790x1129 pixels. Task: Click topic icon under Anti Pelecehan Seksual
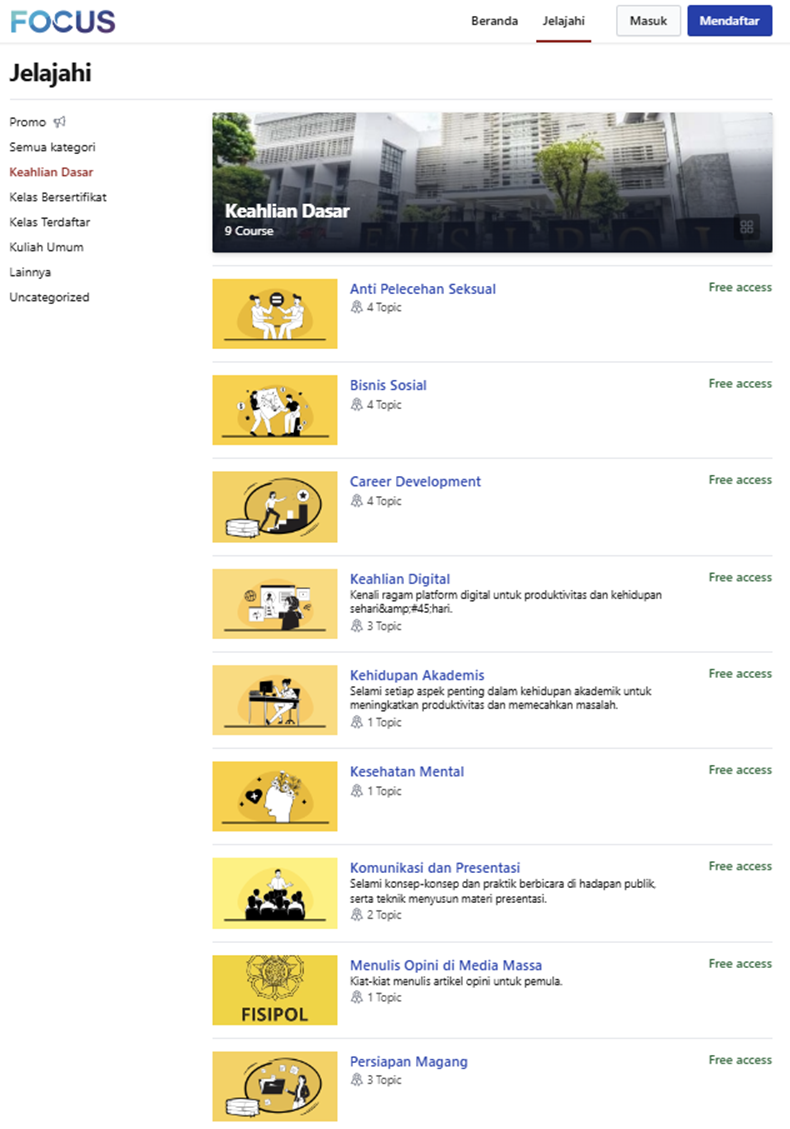(x=357, y=308)
